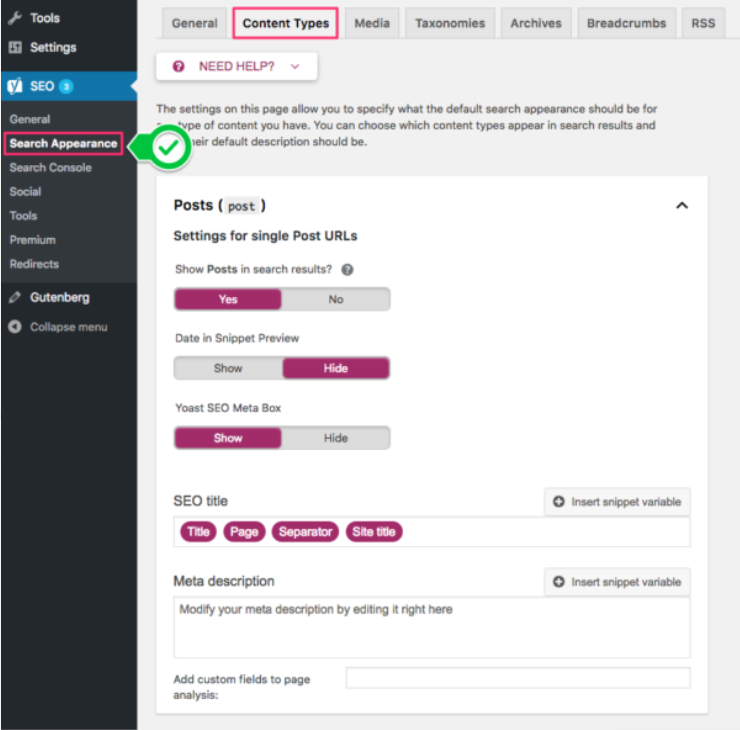Click the Settings sliders icon

tap(15, 47)
